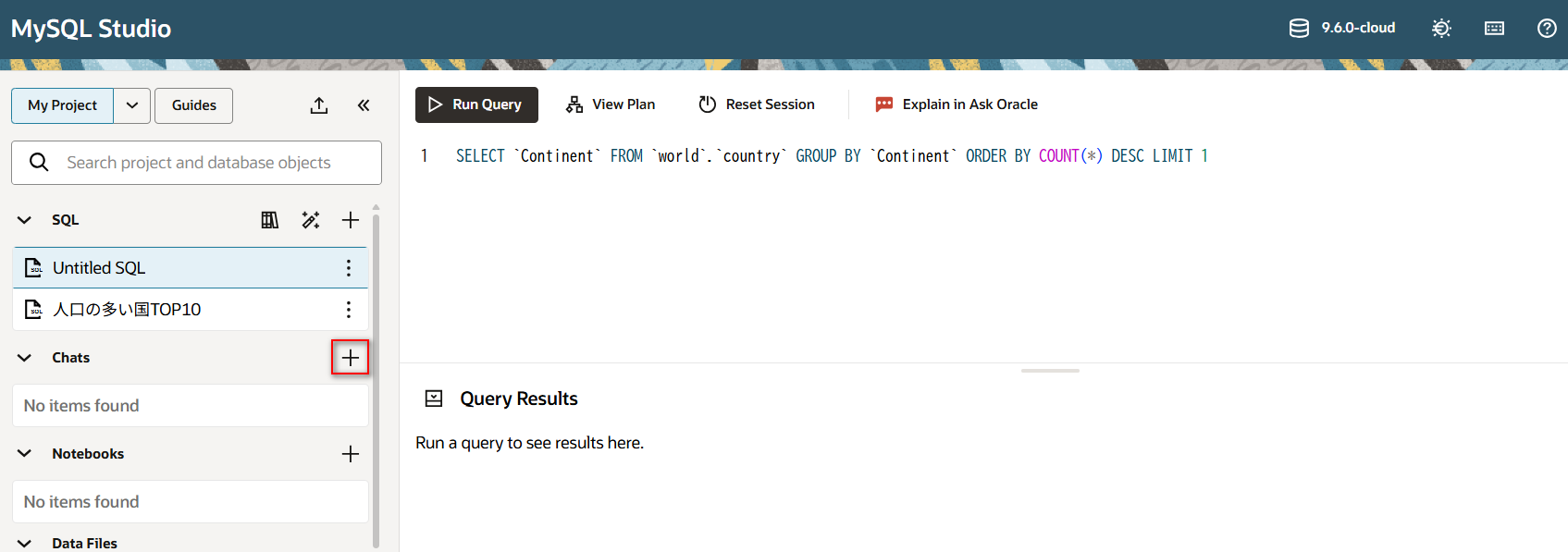Add a new SQL worksheet
Screen dimensions: 1568x552
point(350,220)
